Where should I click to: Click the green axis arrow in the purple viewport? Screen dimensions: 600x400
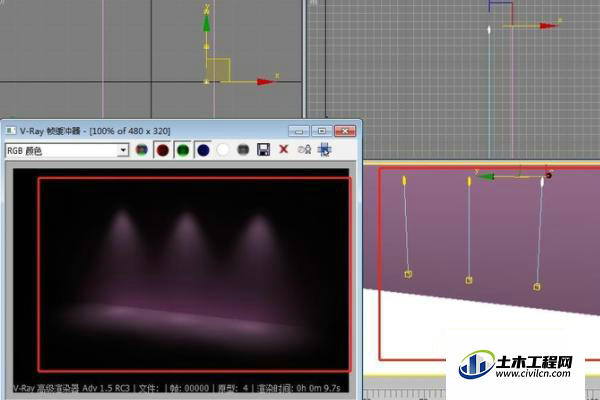486,176
